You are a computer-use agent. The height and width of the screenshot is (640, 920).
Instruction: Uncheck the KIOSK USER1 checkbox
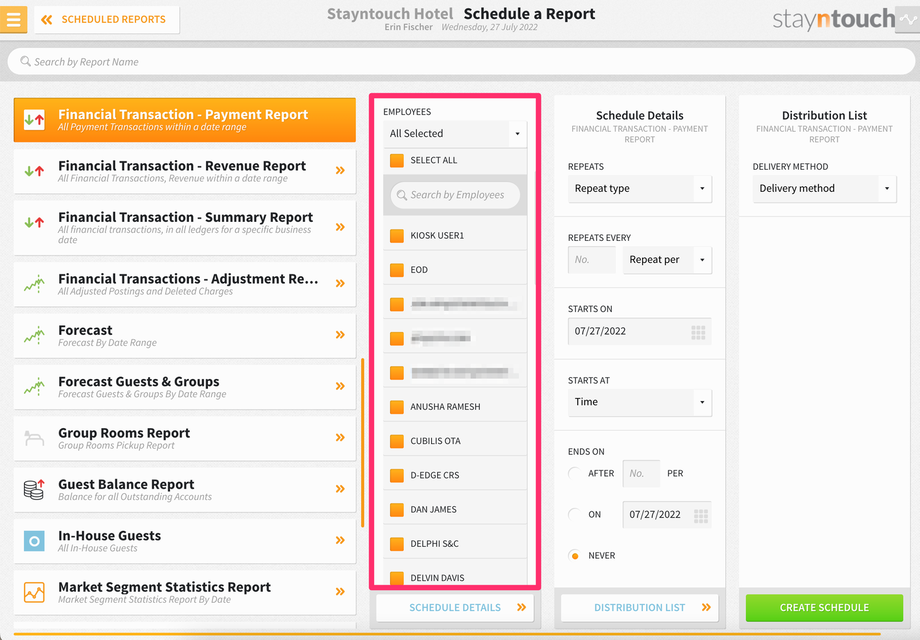397,236
